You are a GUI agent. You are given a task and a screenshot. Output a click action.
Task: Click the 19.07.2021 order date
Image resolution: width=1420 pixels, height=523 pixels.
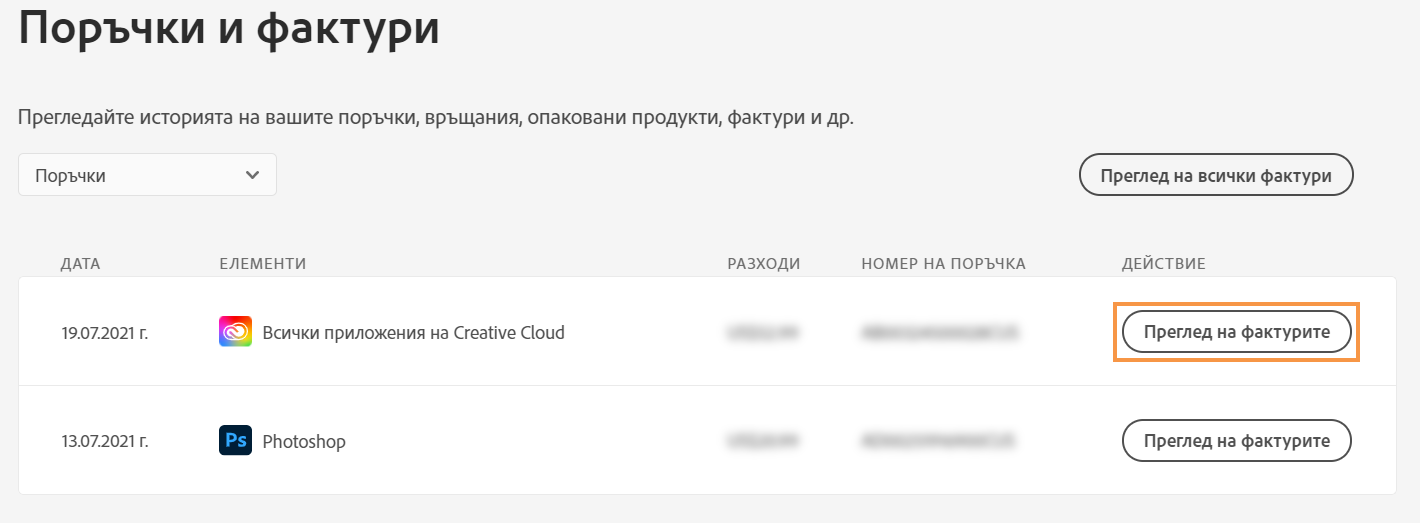(x=104, y=333)
